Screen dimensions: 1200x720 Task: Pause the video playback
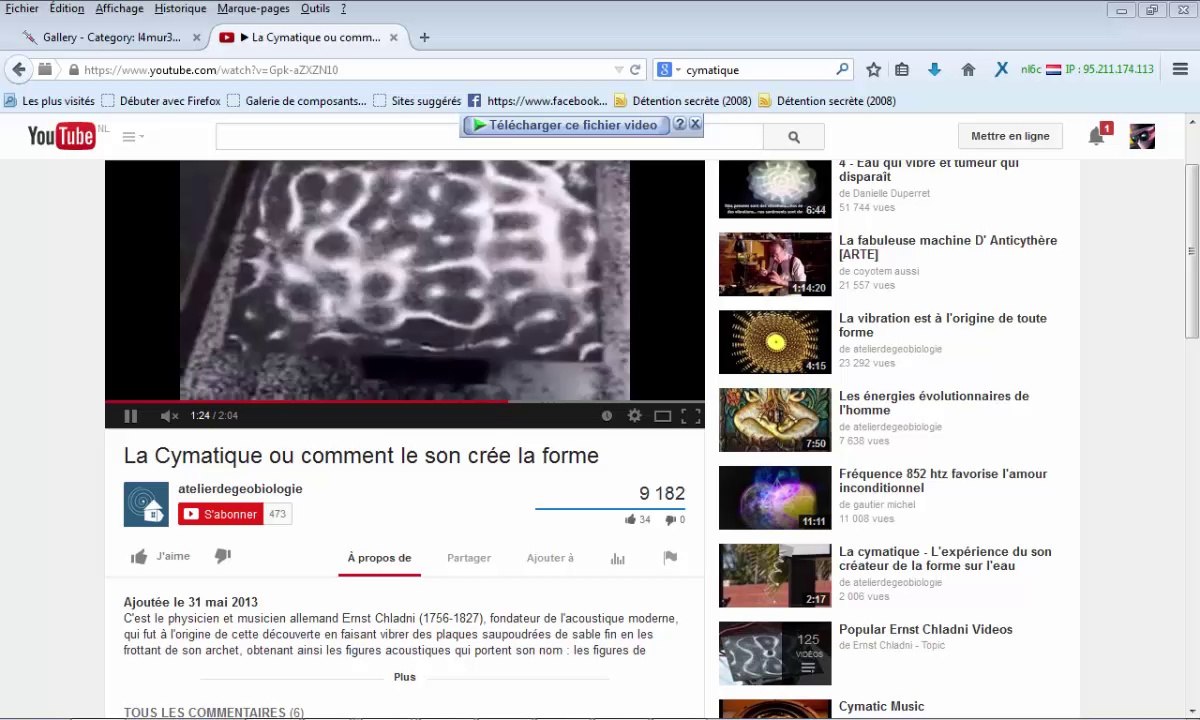tap(130, 416)
